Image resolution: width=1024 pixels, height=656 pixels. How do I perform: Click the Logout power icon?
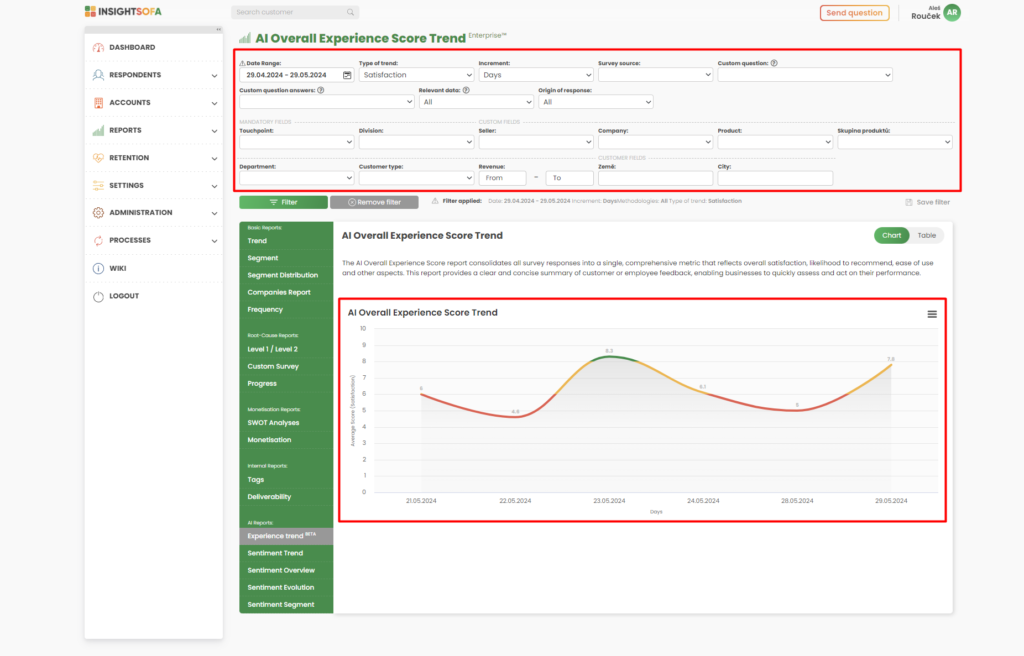pyautogui.click(x=98, y=296)
